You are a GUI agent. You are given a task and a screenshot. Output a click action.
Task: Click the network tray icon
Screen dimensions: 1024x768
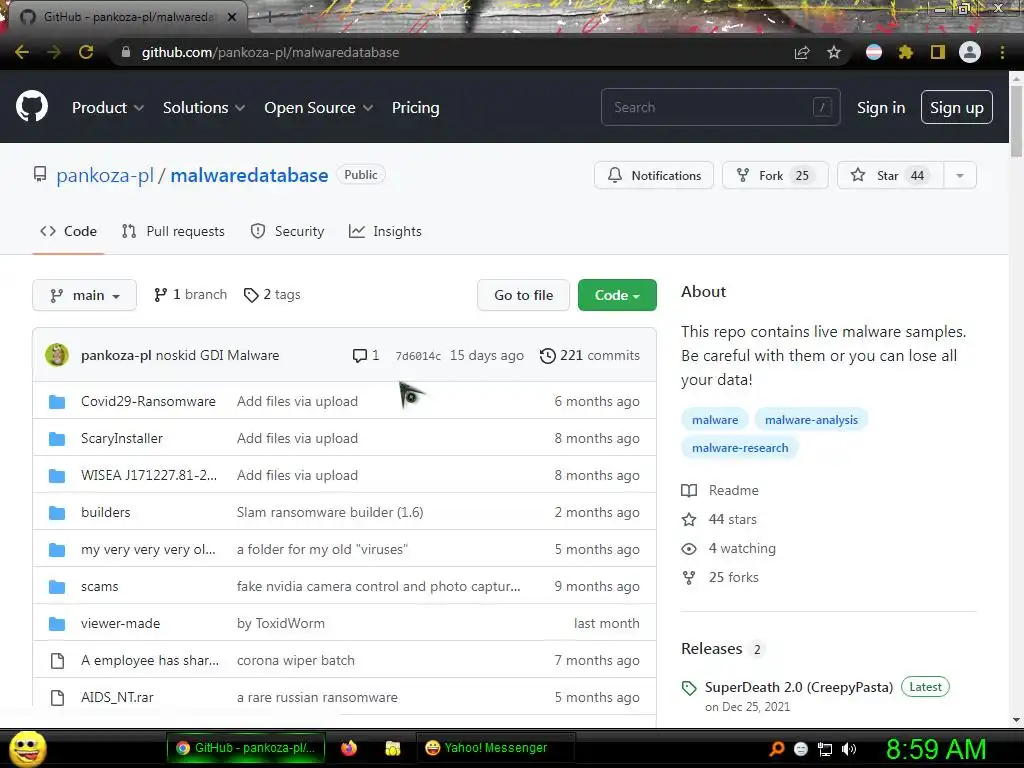click(x=825, y=749)
